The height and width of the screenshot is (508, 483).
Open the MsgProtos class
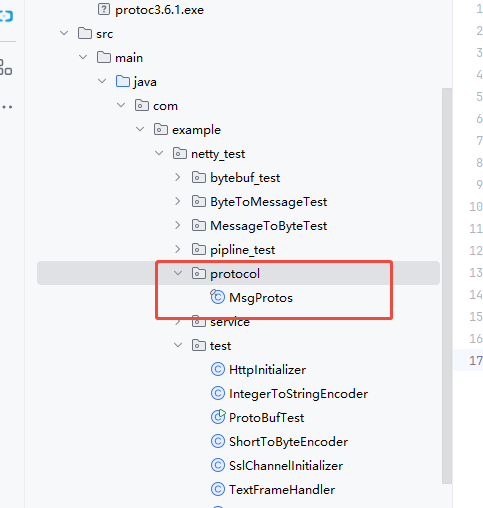coord(261,298)
